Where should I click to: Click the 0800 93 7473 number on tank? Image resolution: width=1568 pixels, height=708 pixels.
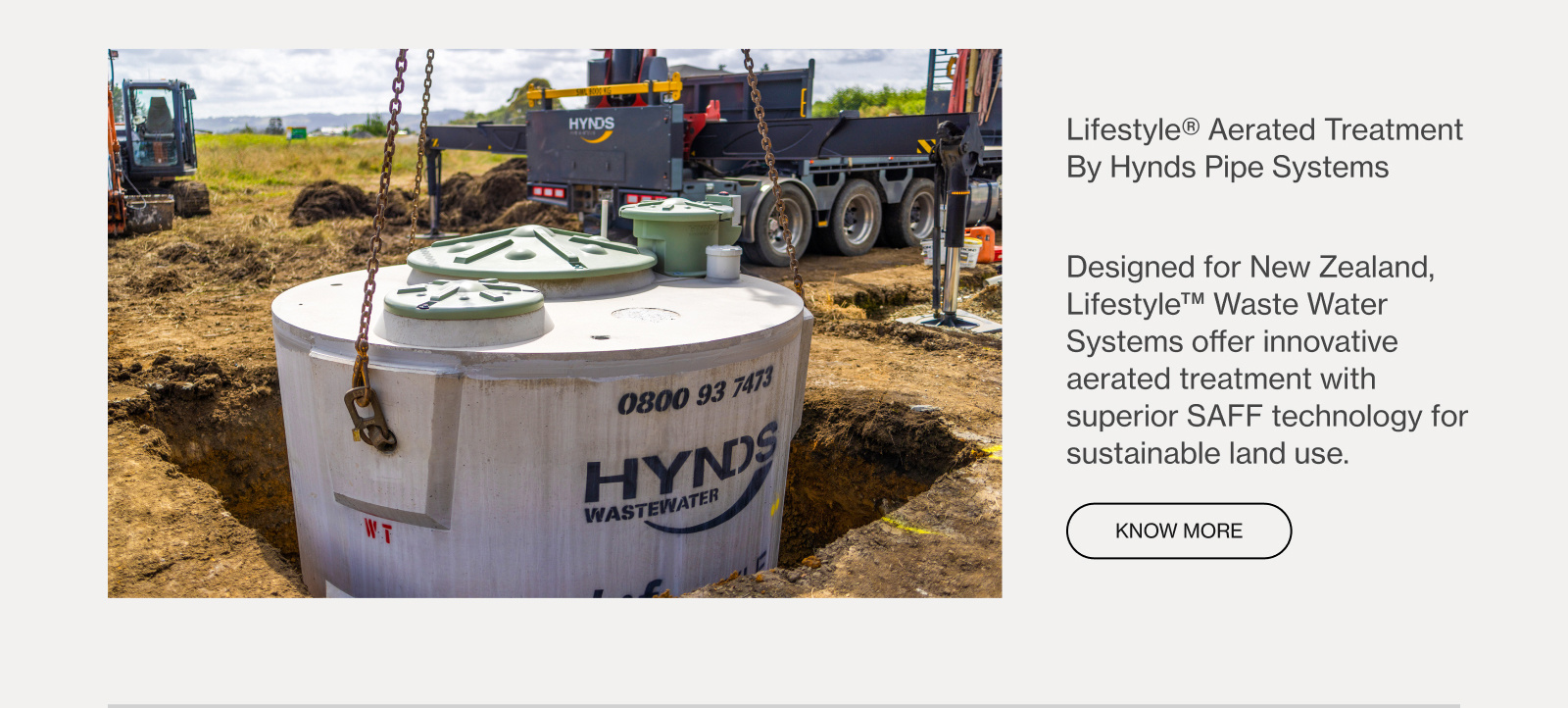[696, 391]
